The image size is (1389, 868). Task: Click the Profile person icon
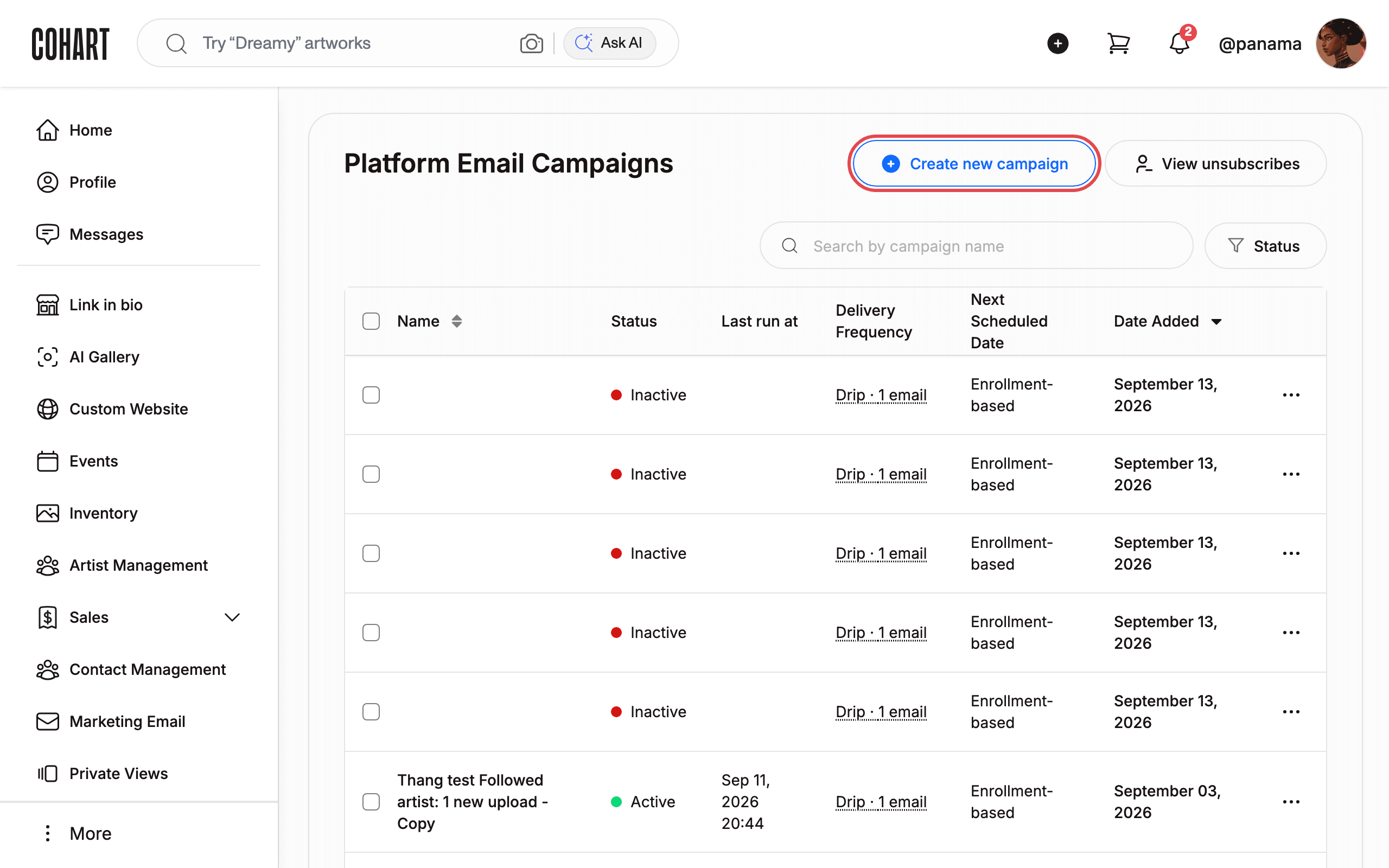click(48, 183)
